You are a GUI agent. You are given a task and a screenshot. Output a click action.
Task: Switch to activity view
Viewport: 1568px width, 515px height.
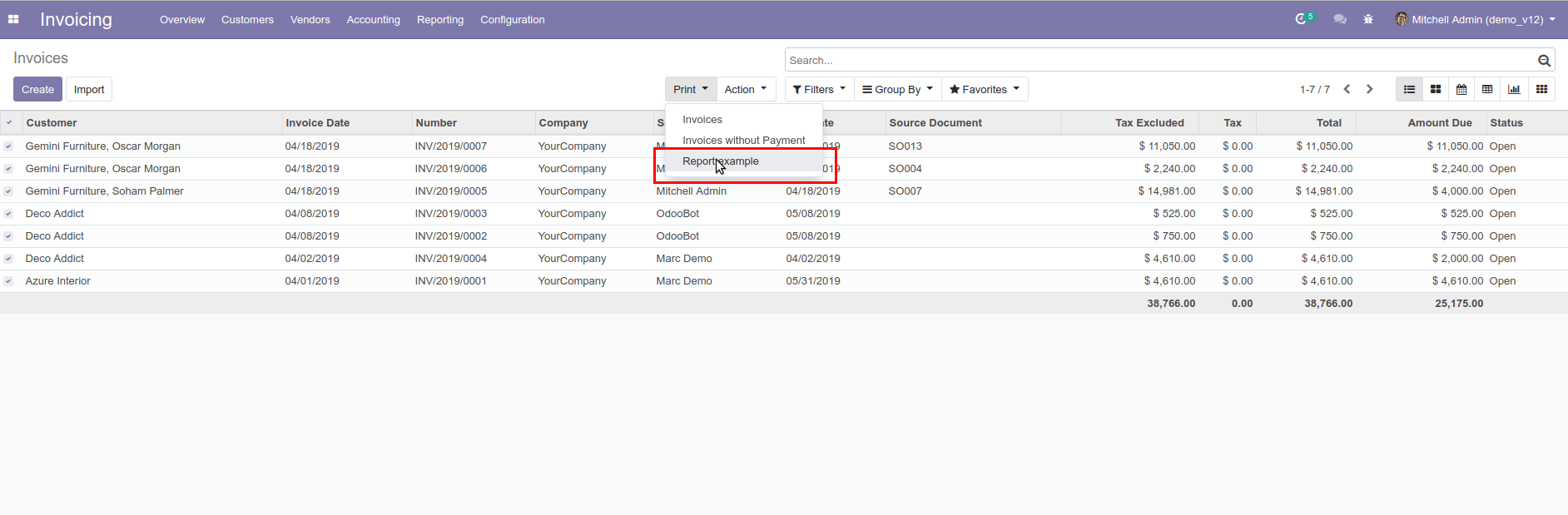(1541, 89)
